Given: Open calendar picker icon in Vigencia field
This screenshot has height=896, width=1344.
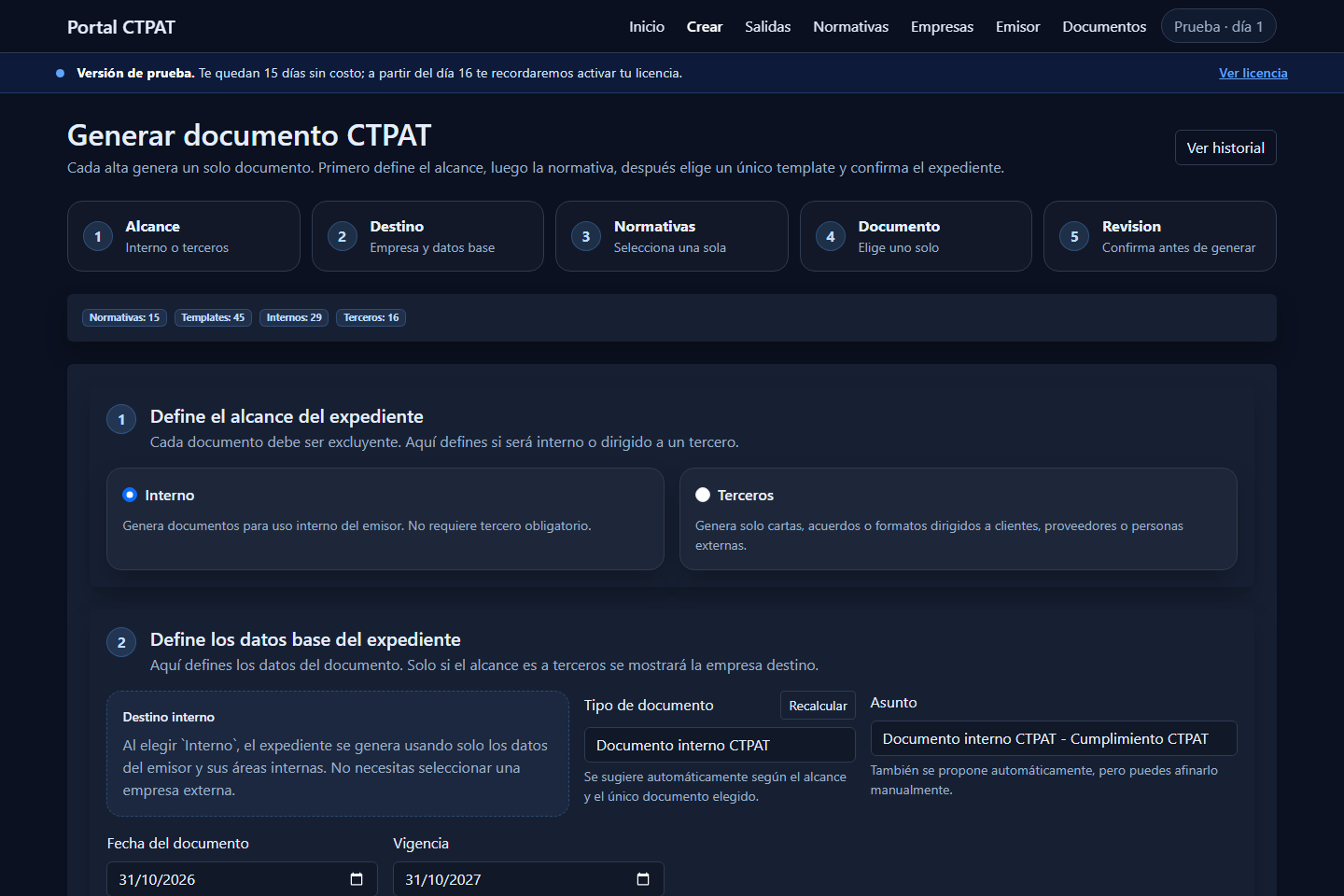Looking at the screenshot, I should 643,879.
